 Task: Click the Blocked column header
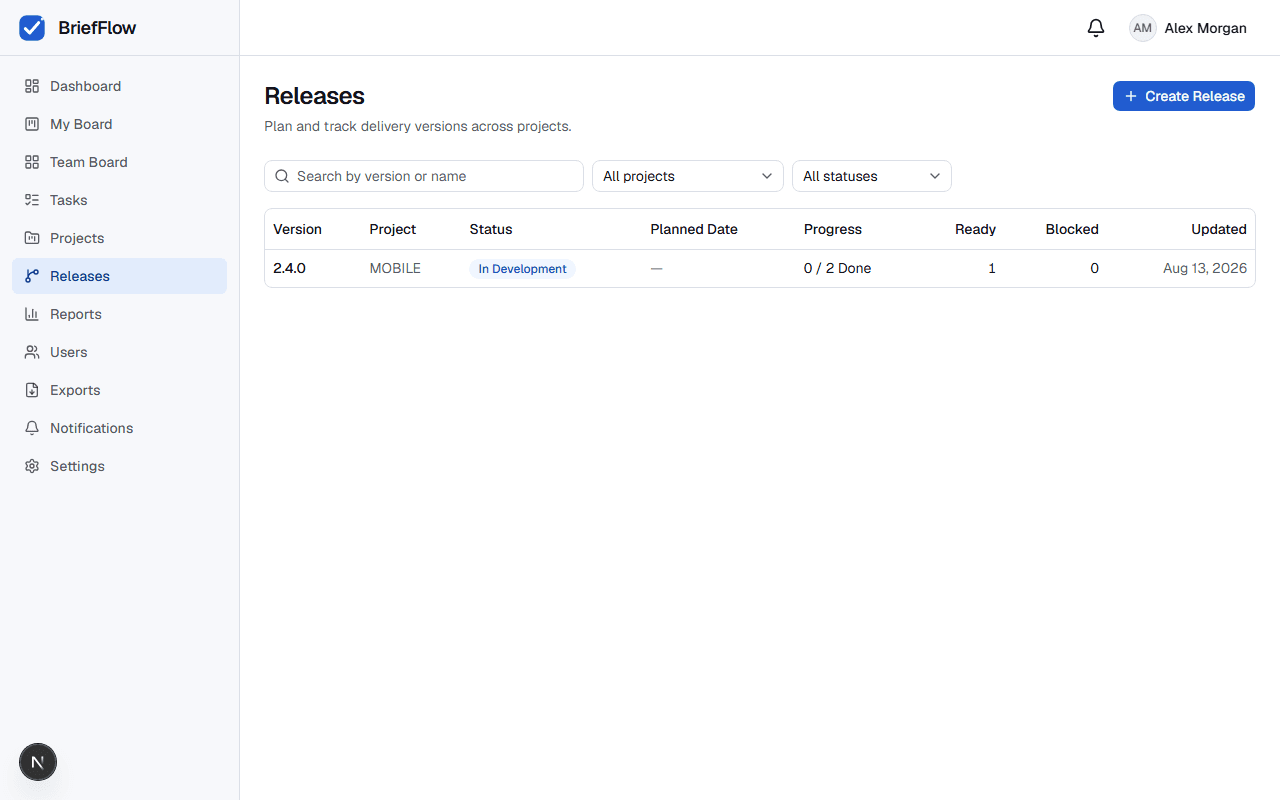point(1072,229)
